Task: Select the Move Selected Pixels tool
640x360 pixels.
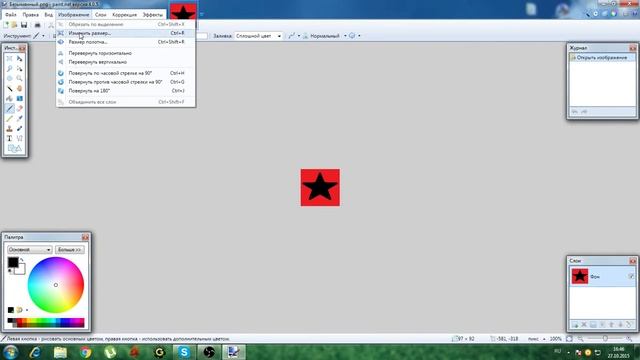Action: (19, 59)
